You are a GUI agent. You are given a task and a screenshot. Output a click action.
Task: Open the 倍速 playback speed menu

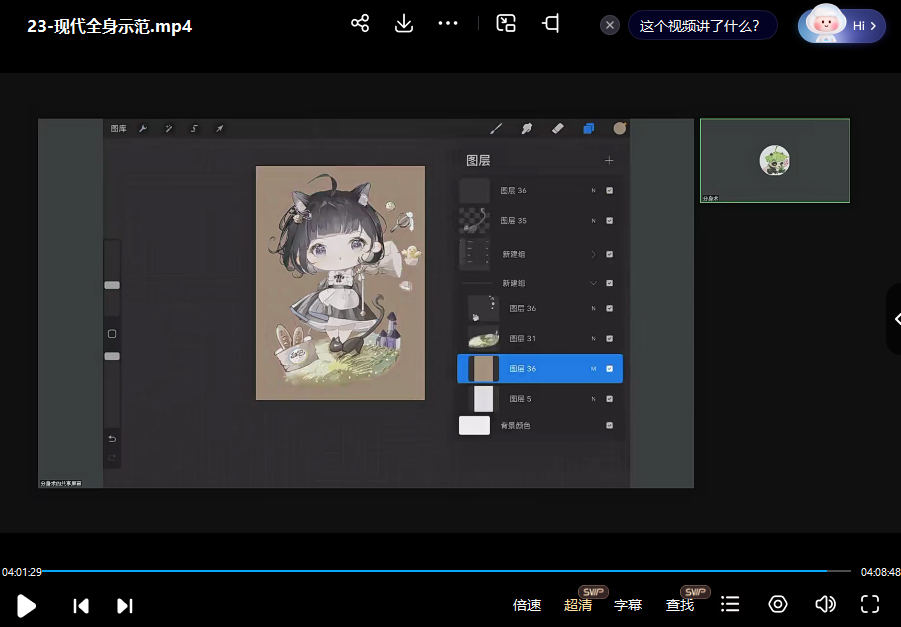pyautogui.click(x=527, y=605)
